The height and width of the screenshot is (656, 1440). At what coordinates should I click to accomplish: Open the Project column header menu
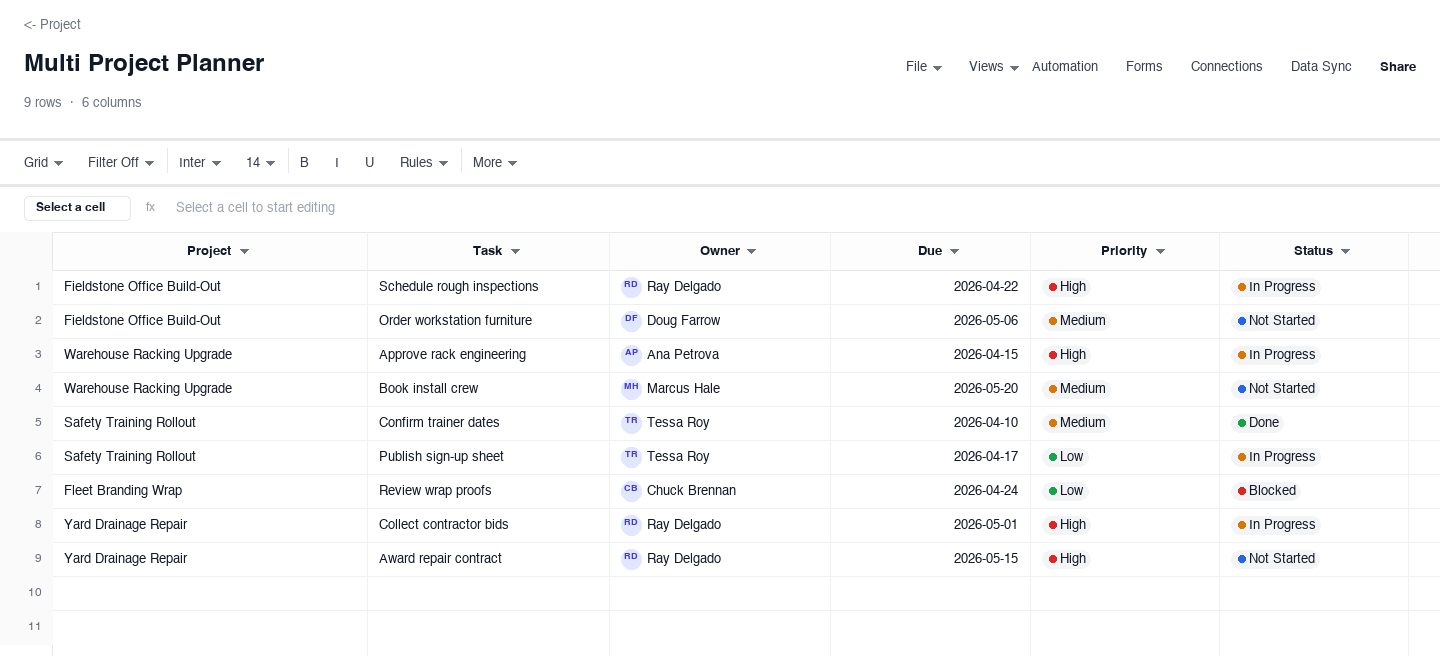point(244,251)
